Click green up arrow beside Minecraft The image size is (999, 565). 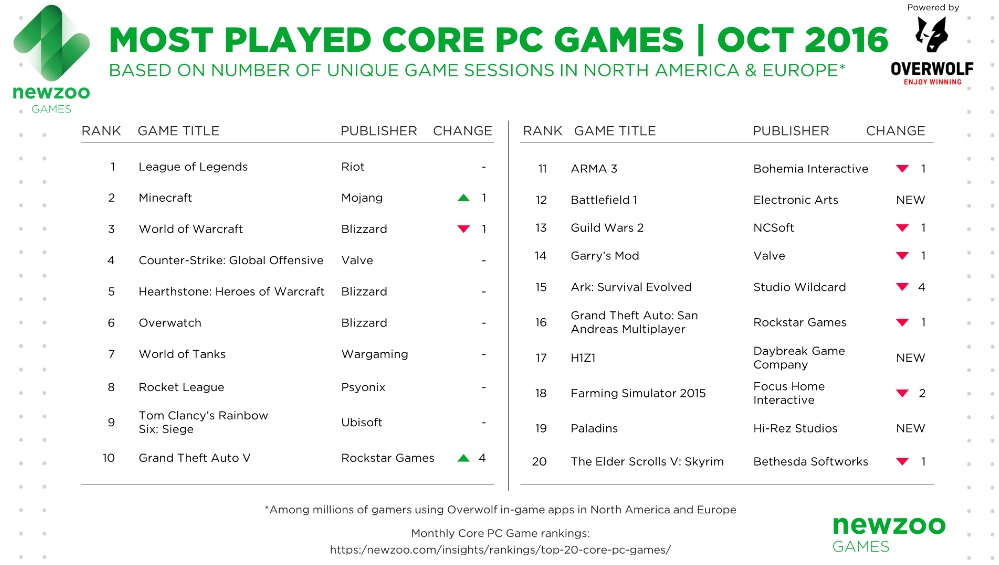[463, 198]
